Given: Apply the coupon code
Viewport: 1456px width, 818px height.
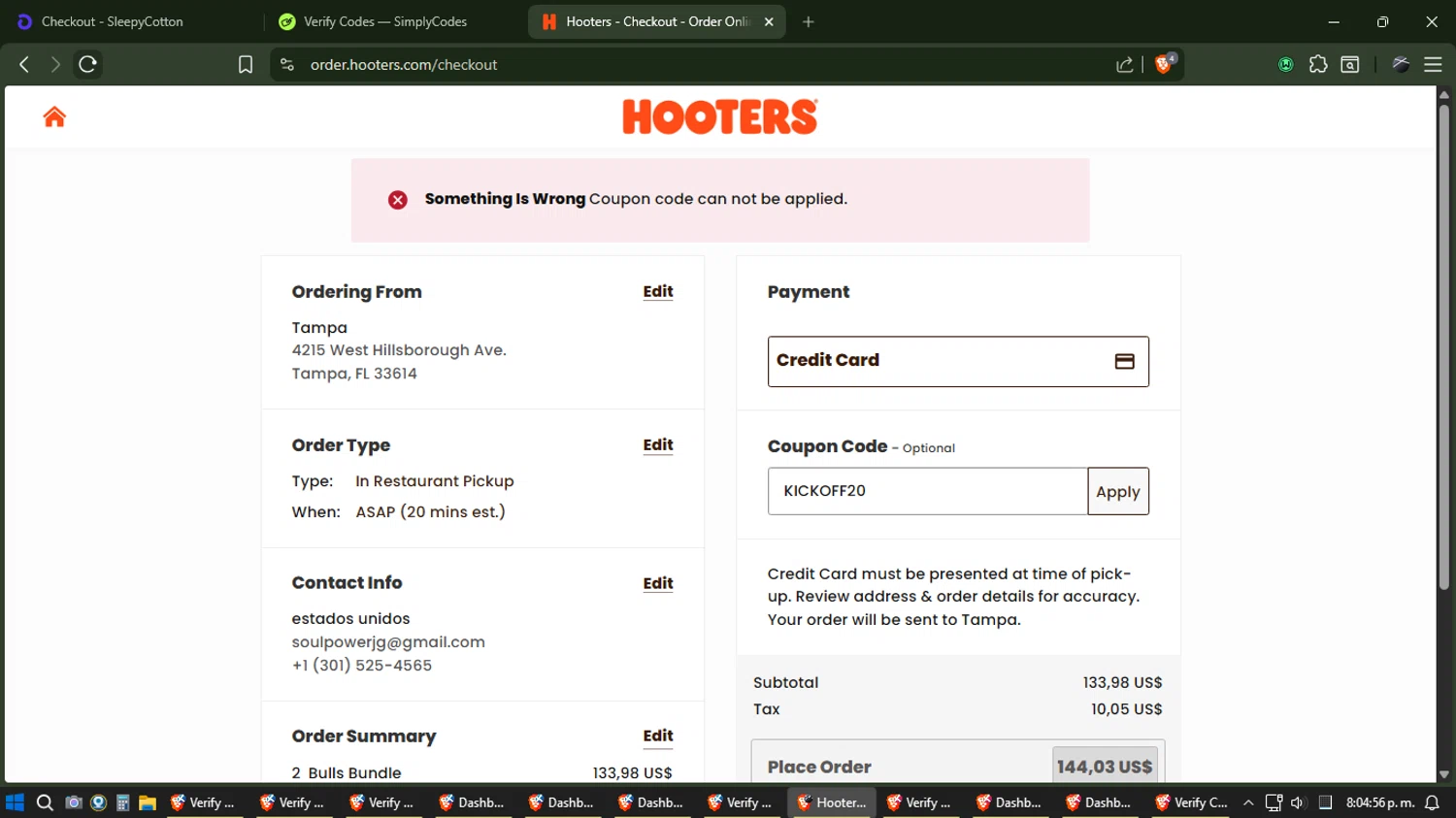Looking at the screenshot, I should point(1118,491).
